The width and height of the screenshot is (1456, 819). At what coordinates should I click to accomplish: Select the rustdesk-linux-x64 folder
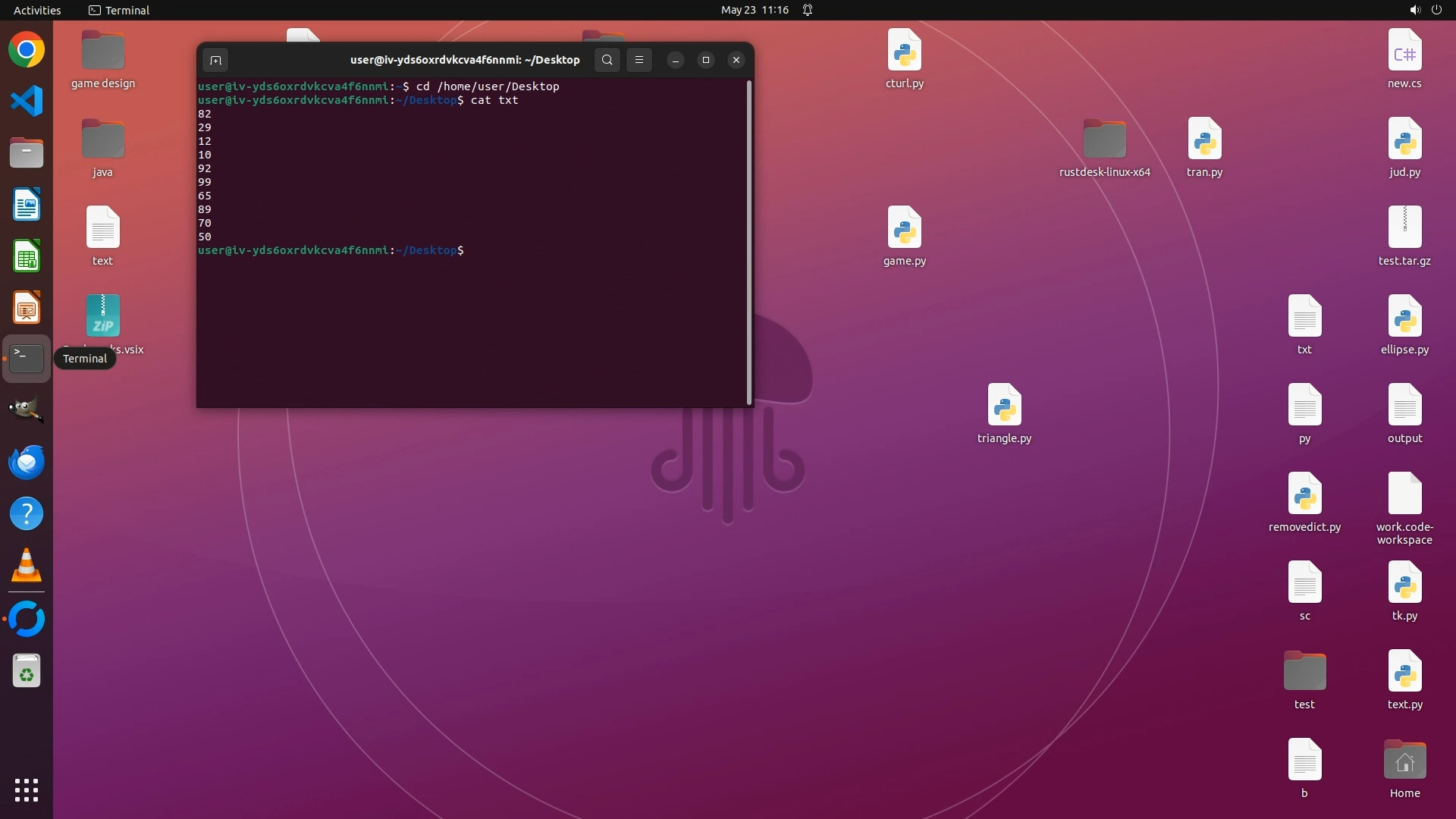click(x=1104, y=140)
